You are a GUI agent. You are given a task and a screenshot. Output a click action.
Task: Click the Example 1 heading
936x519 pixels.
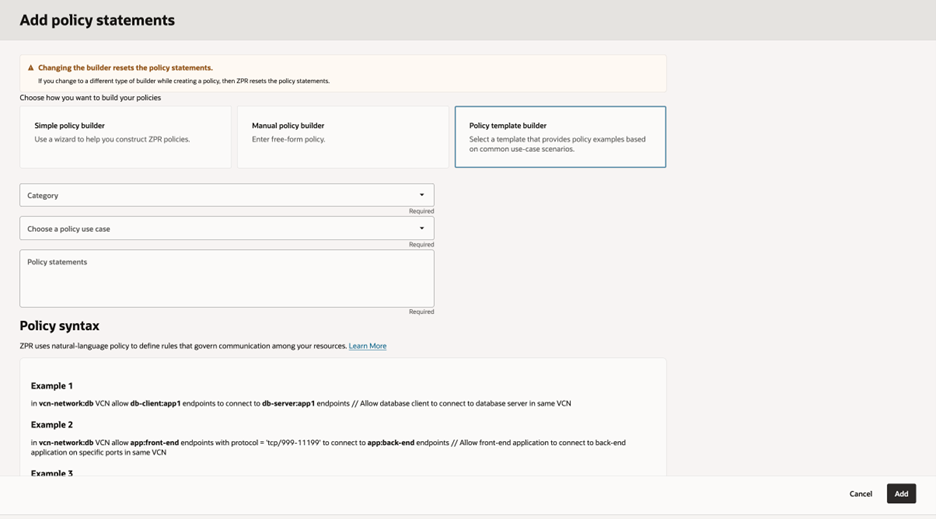tap(52, 386)
